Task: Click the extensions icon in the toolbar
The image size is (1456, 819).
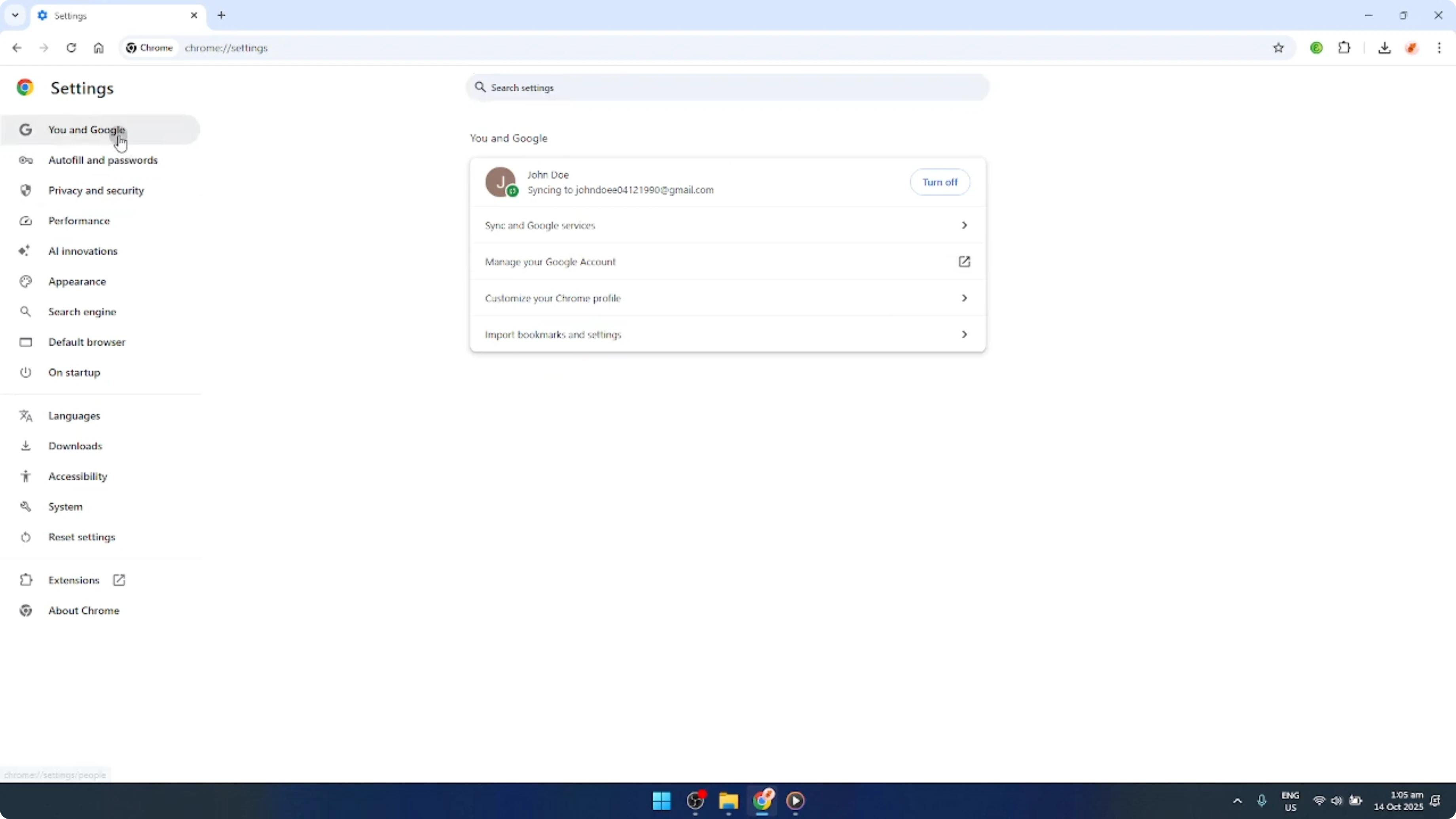Action: tap(1345, 48)
